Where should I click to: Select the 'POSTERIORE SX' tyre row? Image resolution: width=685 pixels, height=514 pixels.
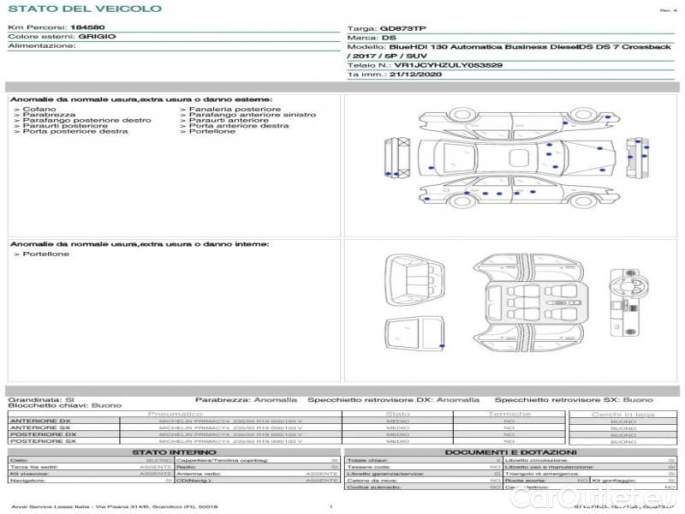[x=286, y=442]
